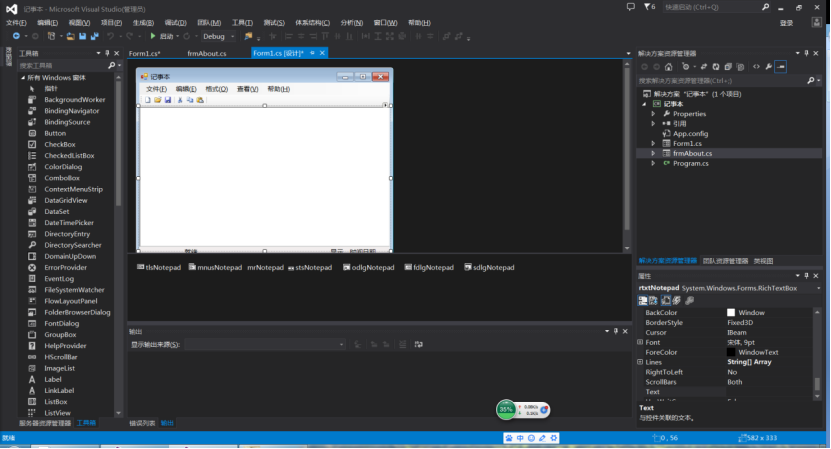831x449 pixels.
Task: Expand the Font property
Action: point(640,342)
